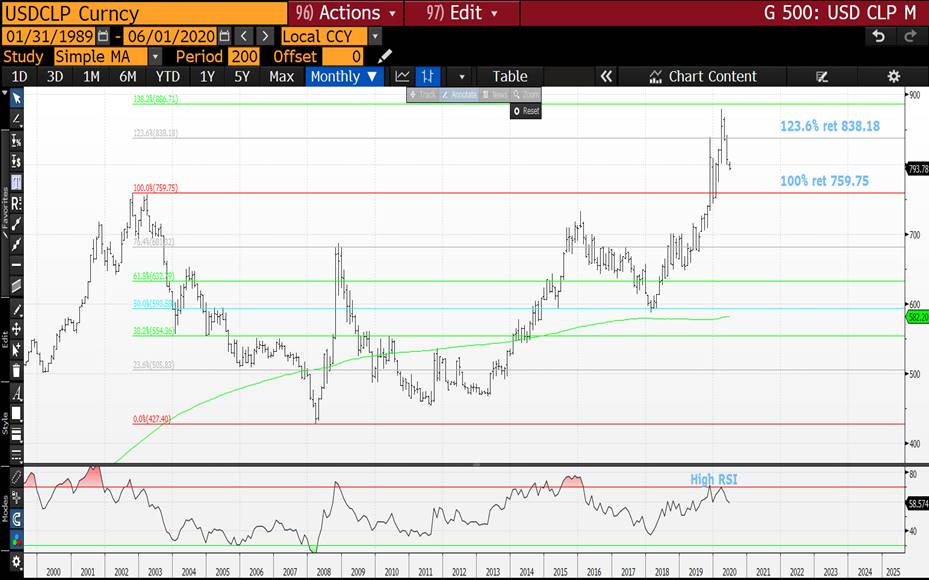Select the arrow pointer tool
The height and width of the screenshot is (580, 929).
pyautogui.click(x=17, y=98)
